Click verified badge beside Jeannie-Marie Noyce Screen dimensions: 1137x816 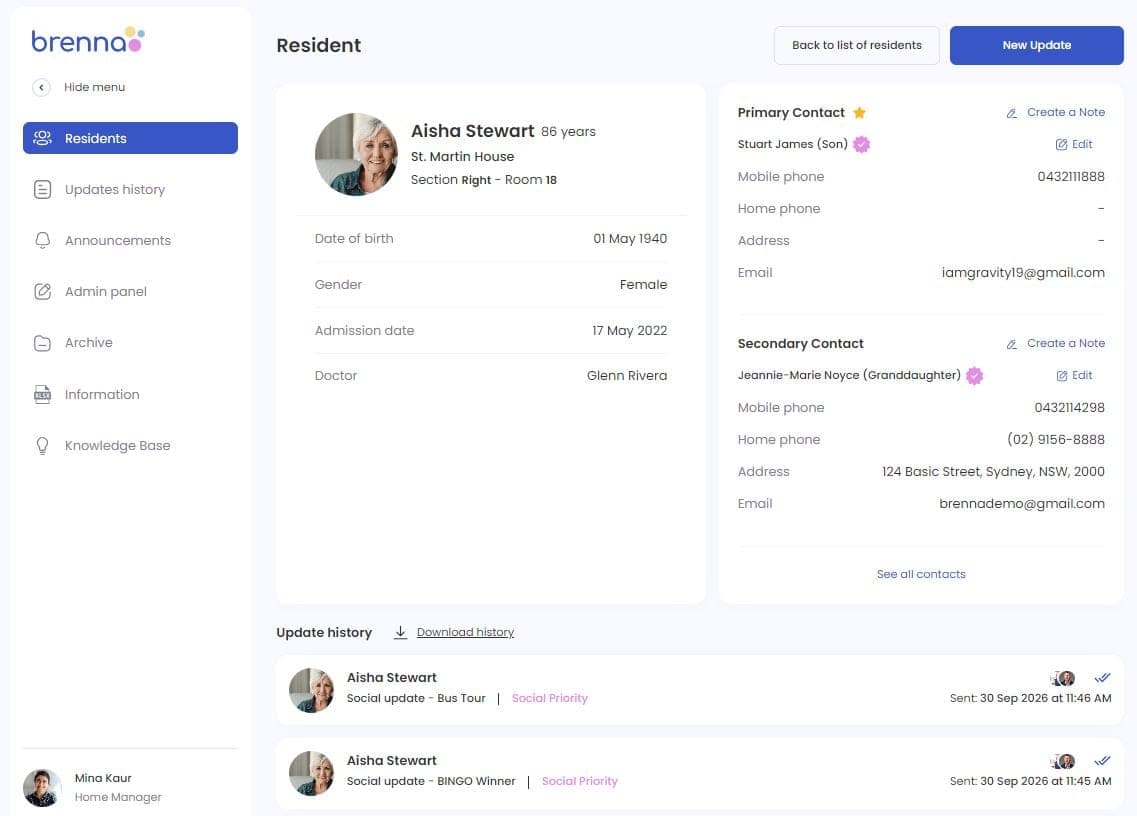[x=975, y=376]
